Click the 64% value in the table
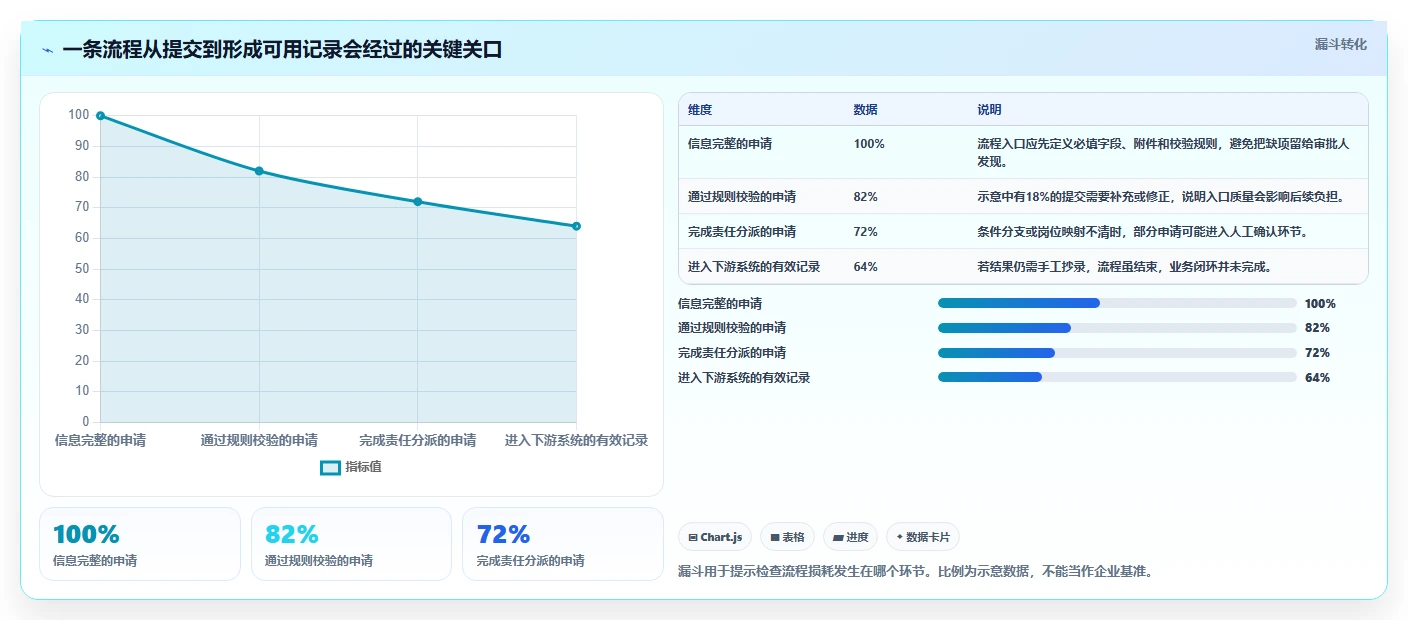1408x620 pixels. pos(866,267)
